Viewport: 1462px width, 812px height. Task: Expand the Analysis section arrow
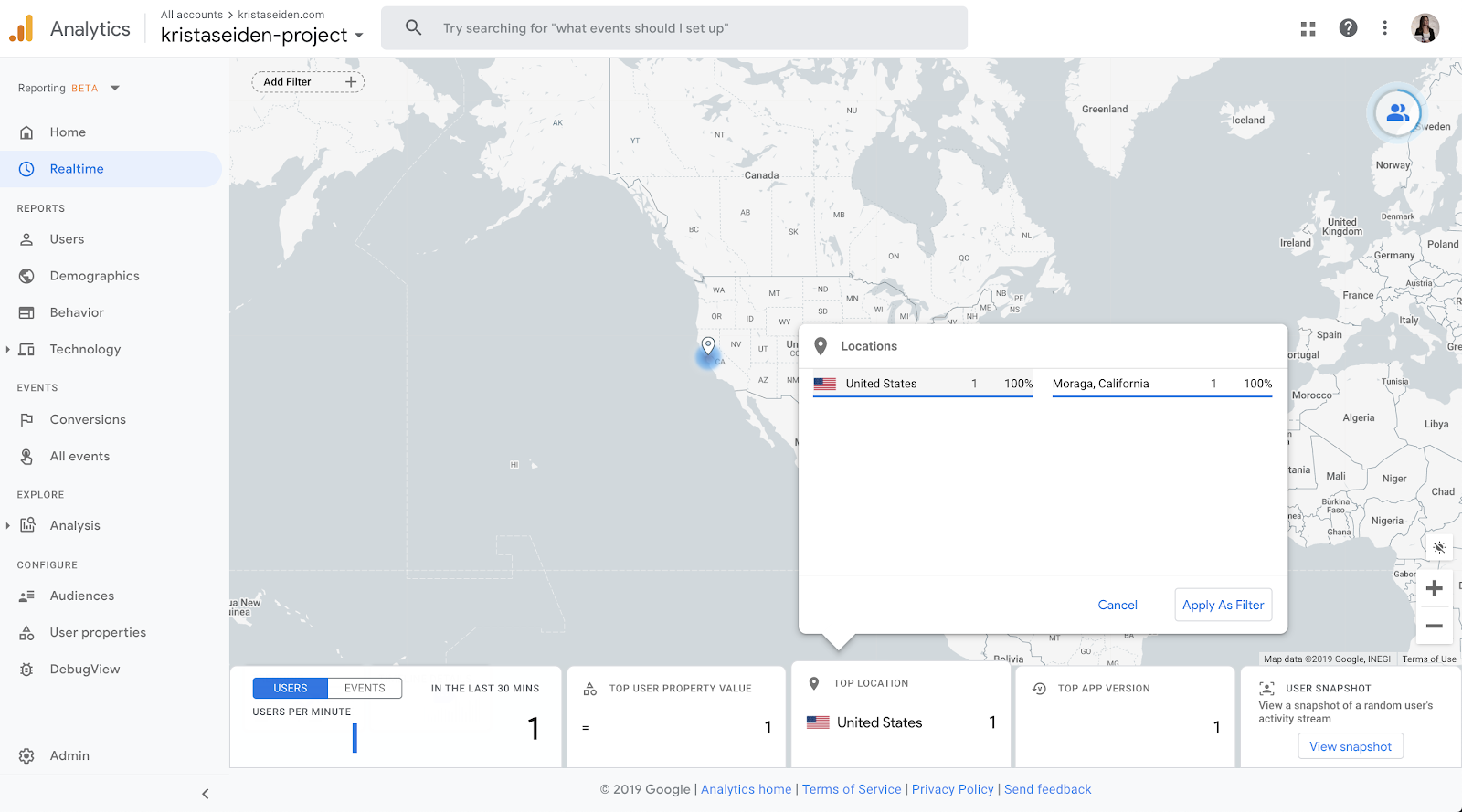click(x=7, y=525)
